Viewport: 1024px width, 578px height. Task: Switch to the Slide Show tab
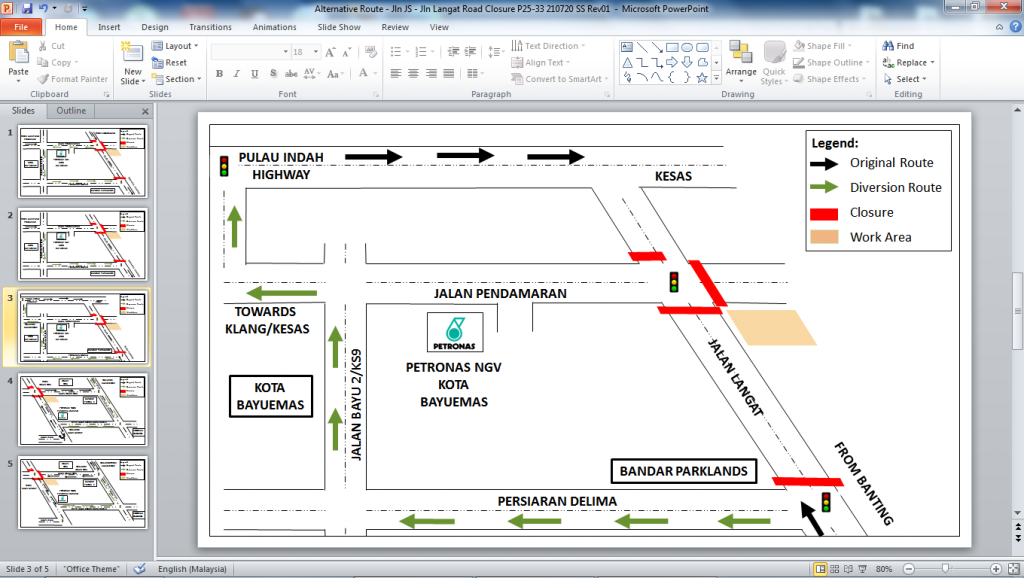click(x=339, y=27)
